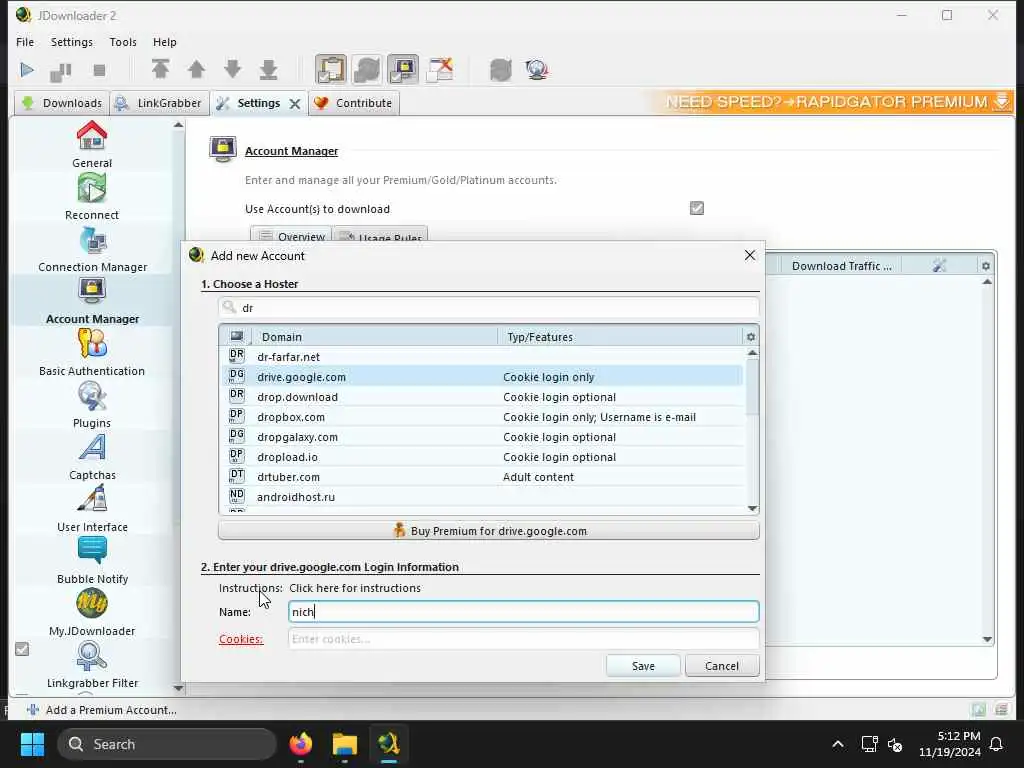Screen dimensions: 1024x768
Task: Sort hoster list by Typ/Features column
Action: coord(620,337)
